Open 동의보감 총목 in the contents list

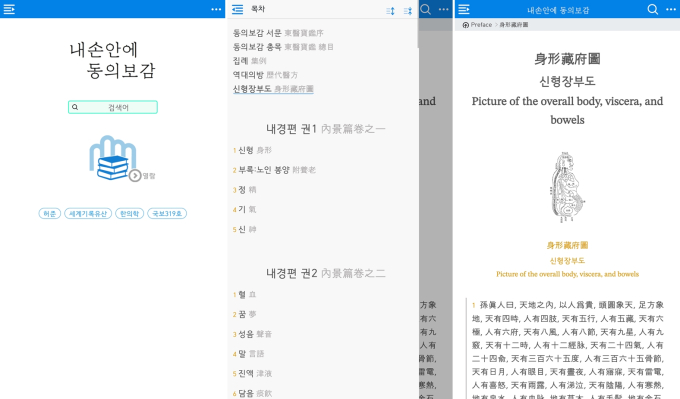(x=283, y=46)
